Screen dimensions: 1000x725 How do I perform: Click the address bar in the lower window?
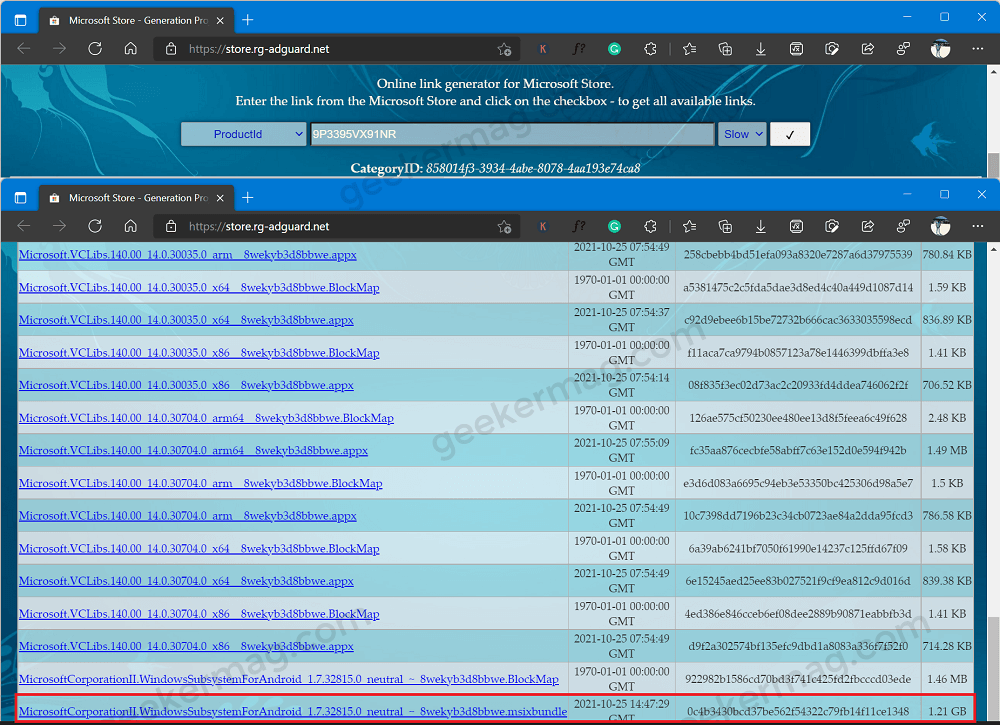[x=337, y=226]
